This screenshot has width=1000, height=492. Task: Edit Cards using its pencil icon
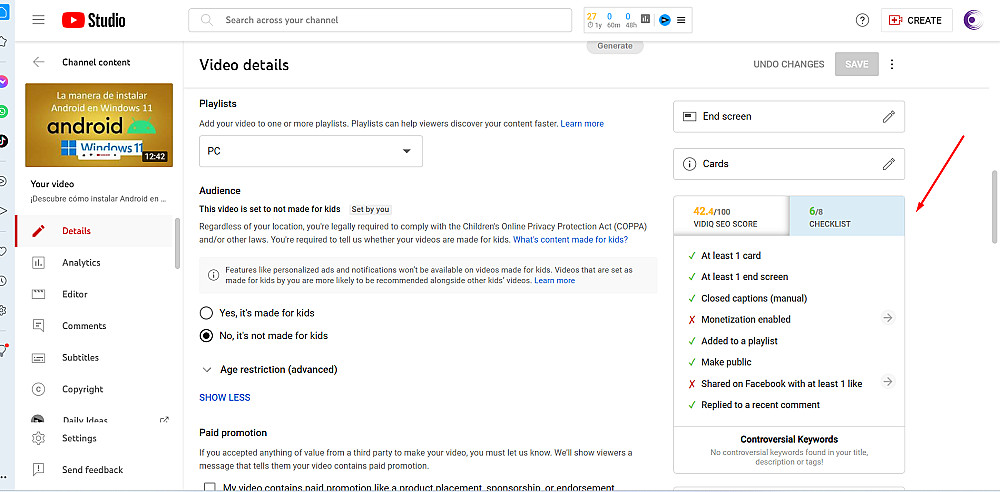click(x=888, y=164)
